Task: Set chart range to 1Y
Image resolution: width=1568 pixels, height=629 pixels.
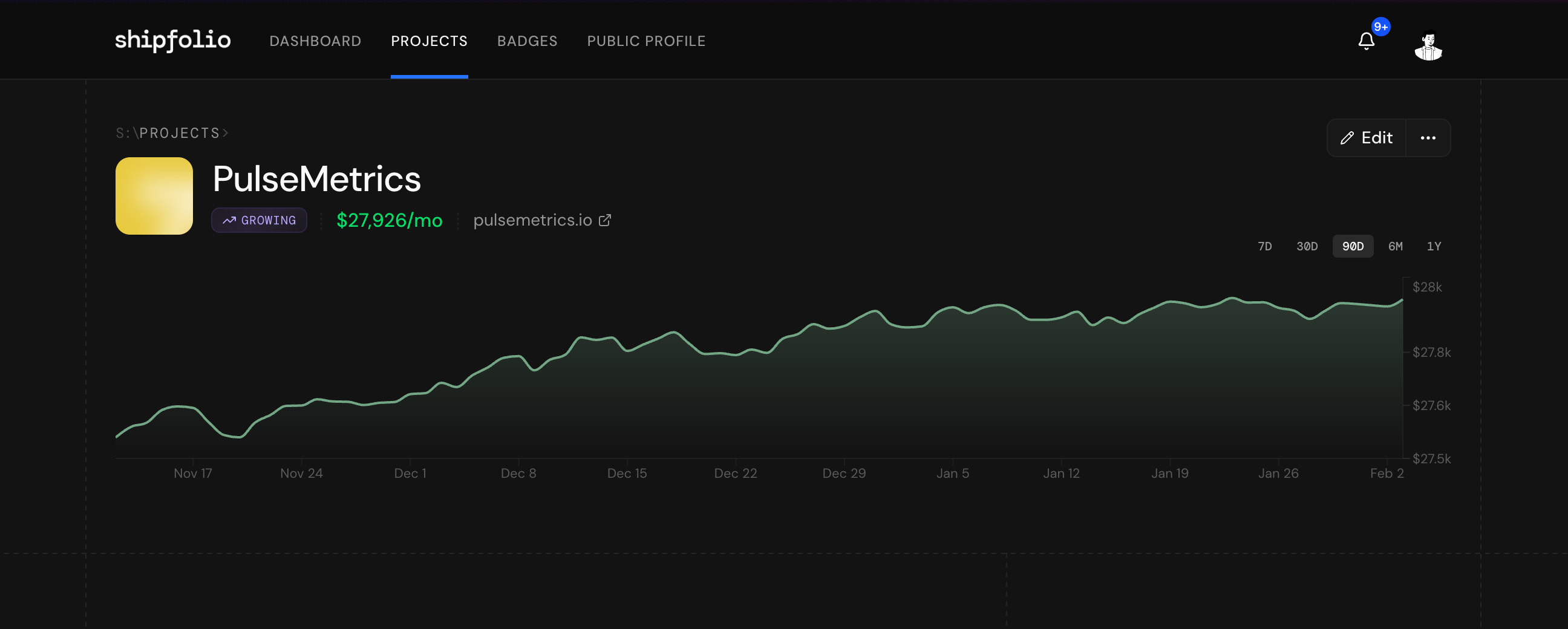Action: (x=1434, y=246)
